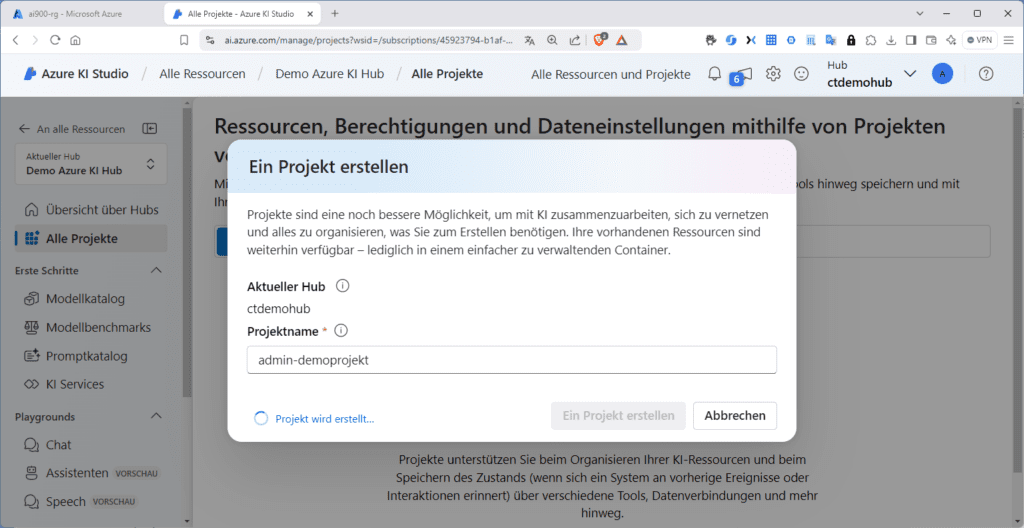Click Alle Projekte in the breadcrumb
The height and width of the screenshot is (528, 1024).
pos(447,74)
